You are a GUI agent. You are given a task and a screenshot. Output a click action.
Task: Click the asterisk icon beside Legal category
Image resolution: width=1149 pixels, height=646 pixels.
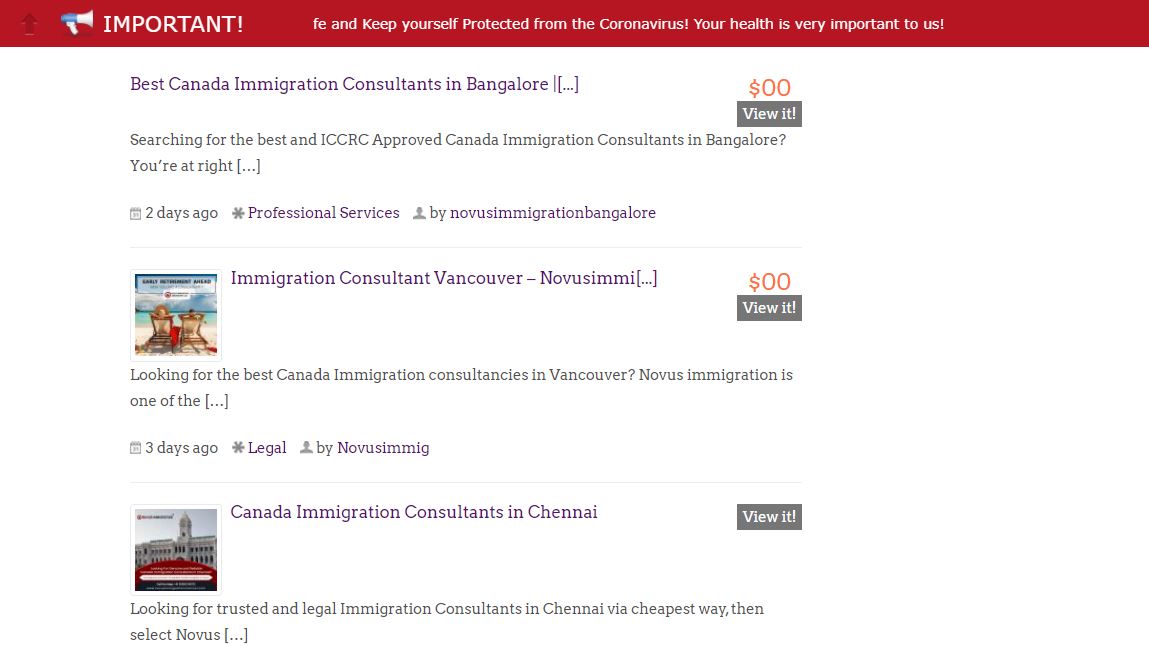pyautogui.click(x=238, y=448)
